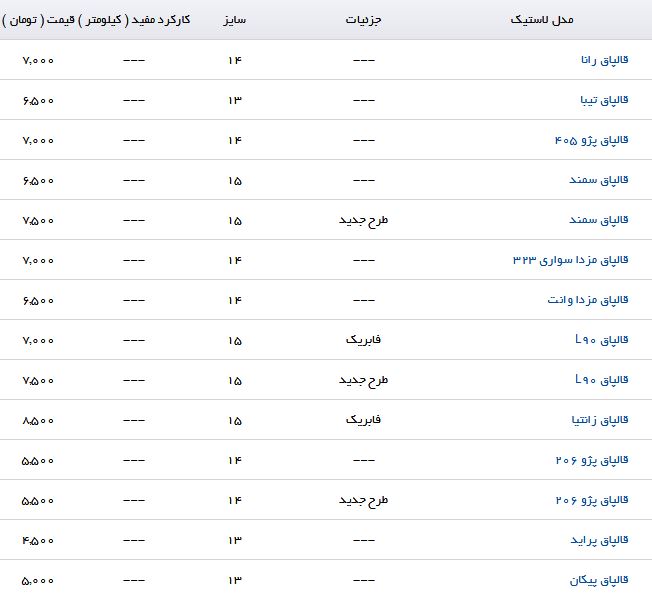Select طرح جدید detail in the L۹۰ row
This screenshot has width=652, height=605.
coord(363,380)
